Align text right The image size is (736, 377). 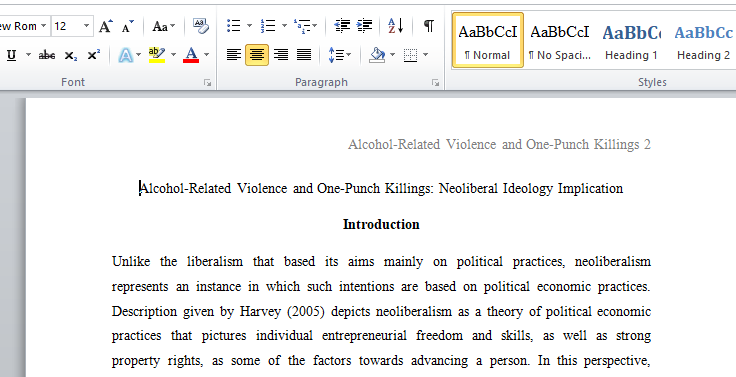(281, 55)
